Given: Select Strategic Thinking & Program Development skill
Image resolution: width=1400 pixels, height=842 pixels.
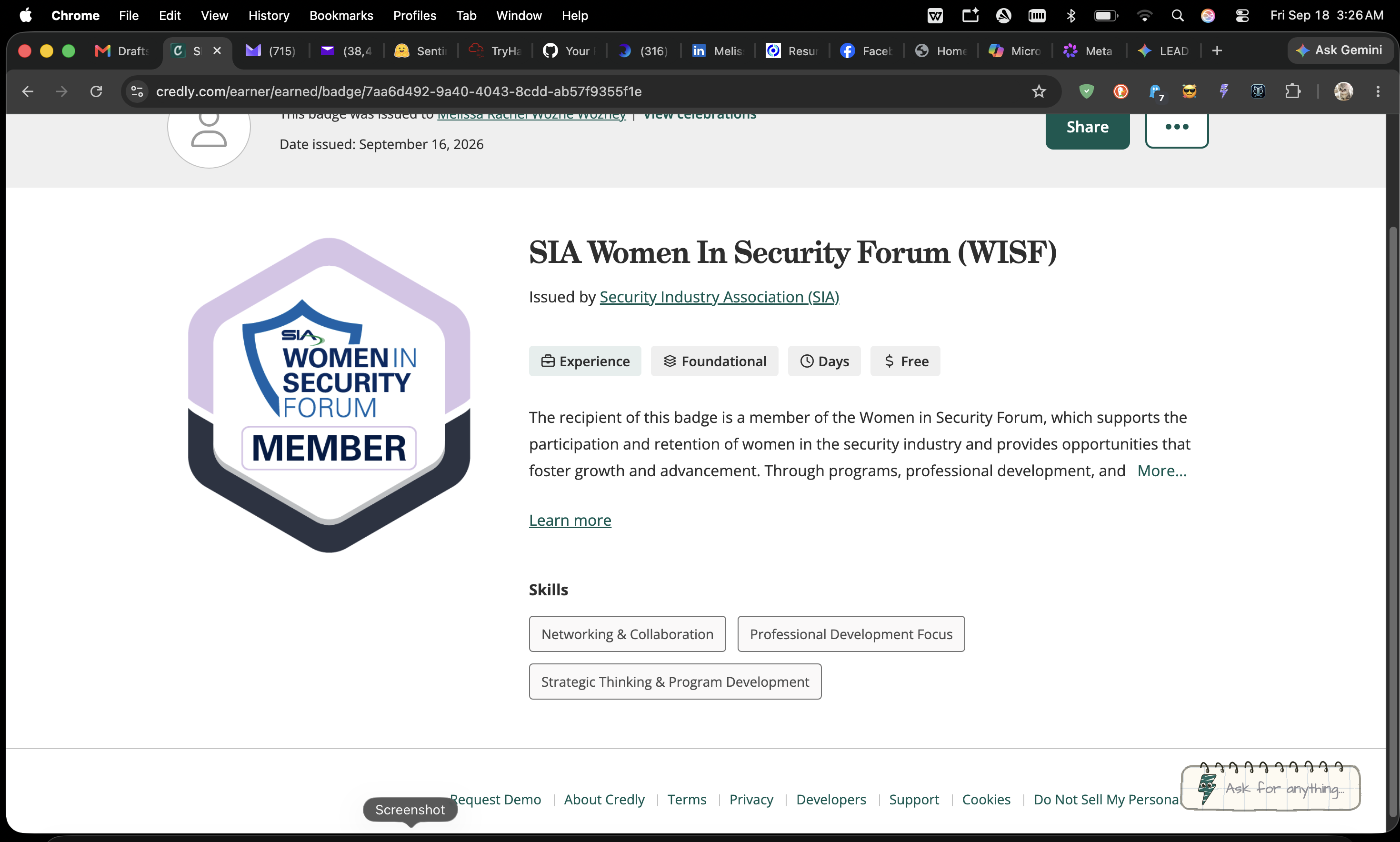Looking at the screenshot, I should point(675,682).
